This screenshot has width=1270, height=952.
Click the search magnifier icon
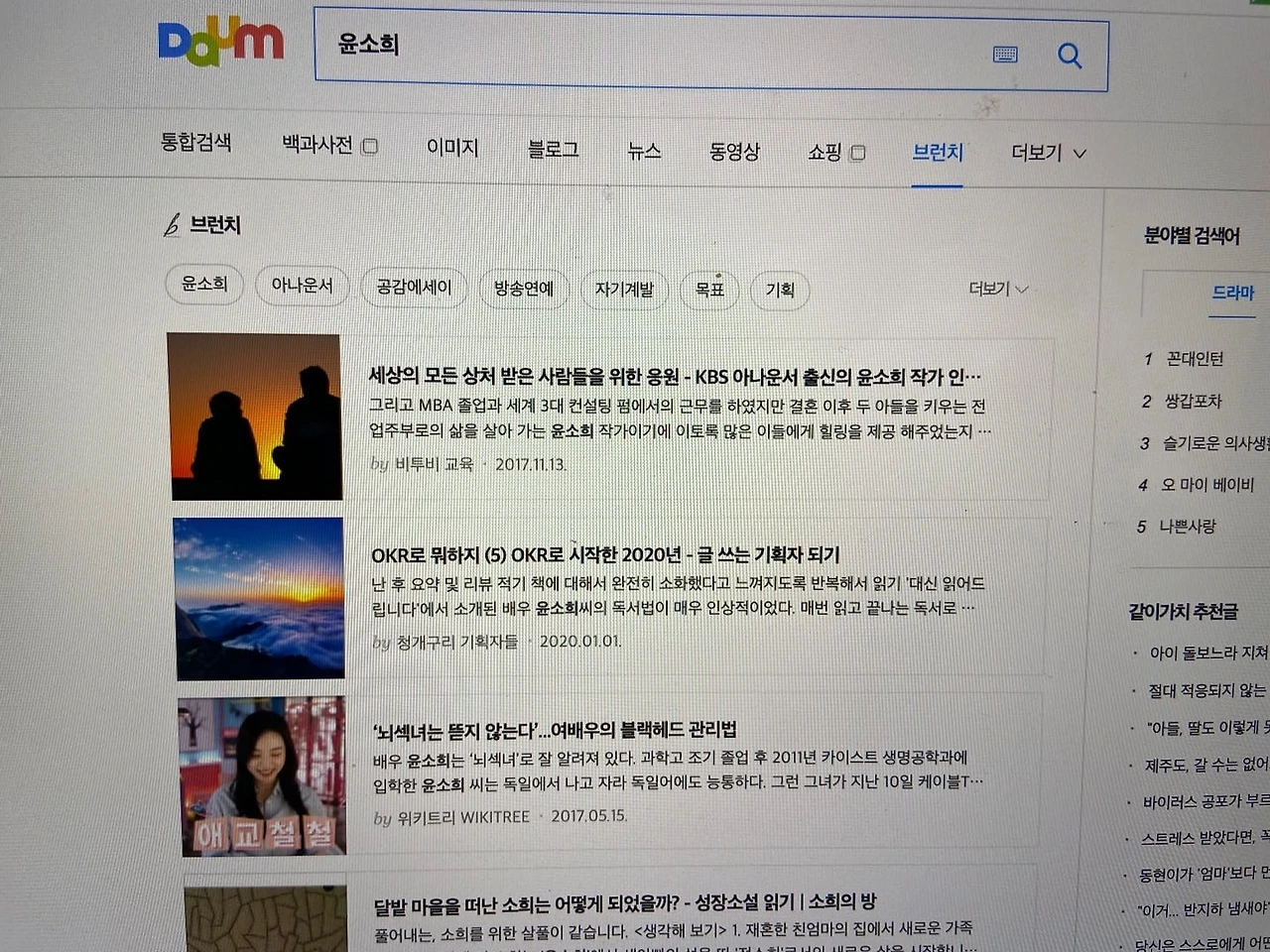[x=1070, y=57]
